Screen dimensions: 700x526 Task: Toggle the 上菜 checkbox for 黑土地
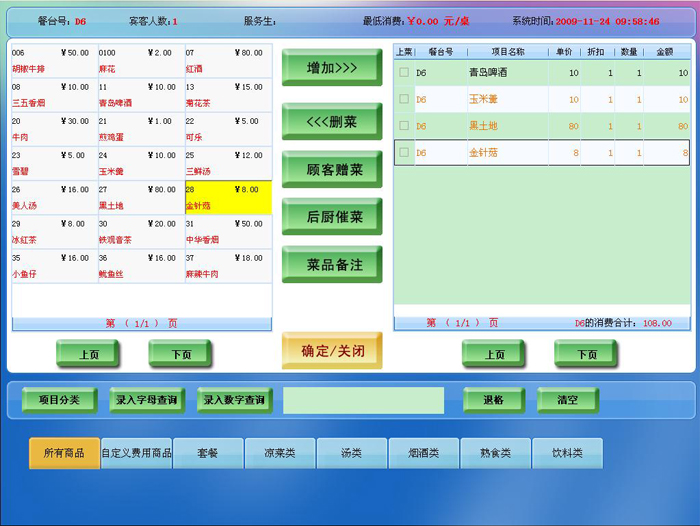coord(403,126)
